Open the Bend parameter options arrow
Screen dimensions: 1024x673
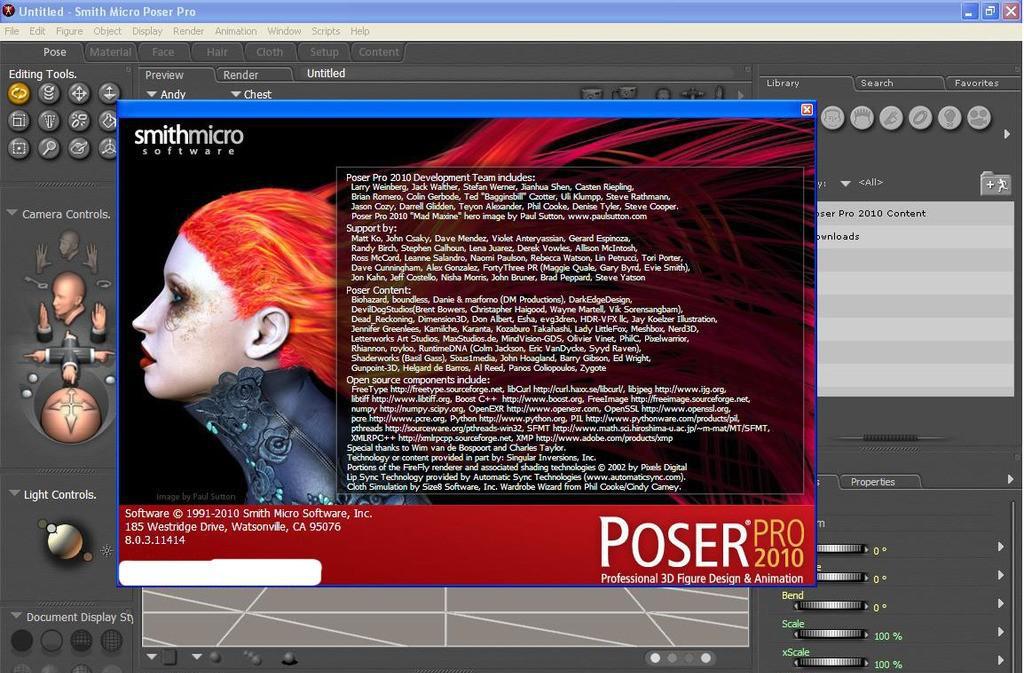tap(1000, 603)
